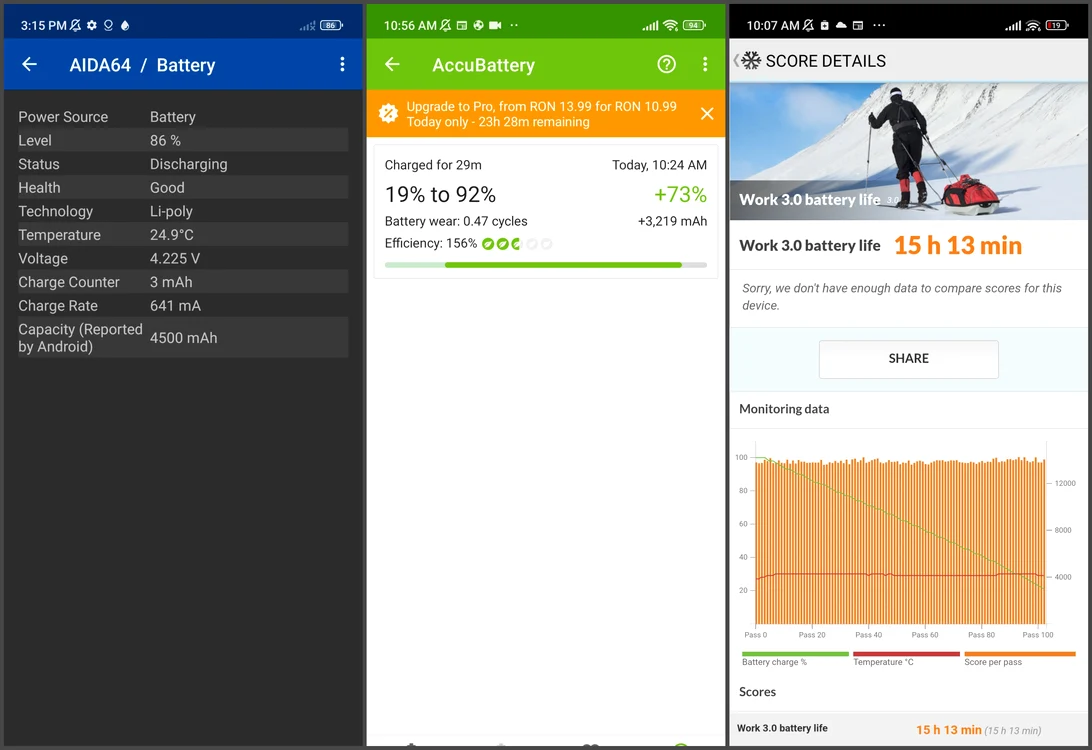Image resolution: width=1092 pixels, height=750 pixels.
Task: Tap the orange 15 h 13 min score
Action: pos(958,245)
